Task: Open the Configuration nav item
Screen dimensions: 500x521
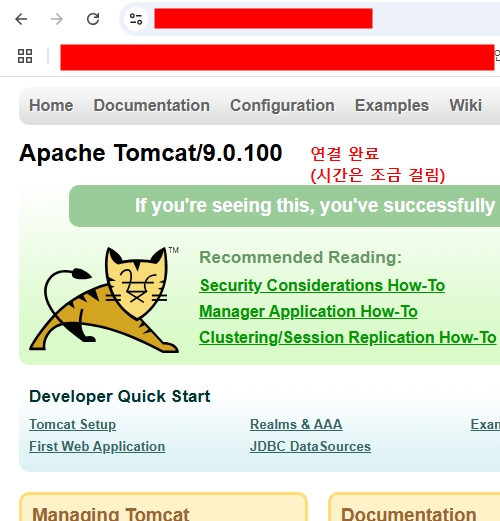Action: tap(282, 106)
